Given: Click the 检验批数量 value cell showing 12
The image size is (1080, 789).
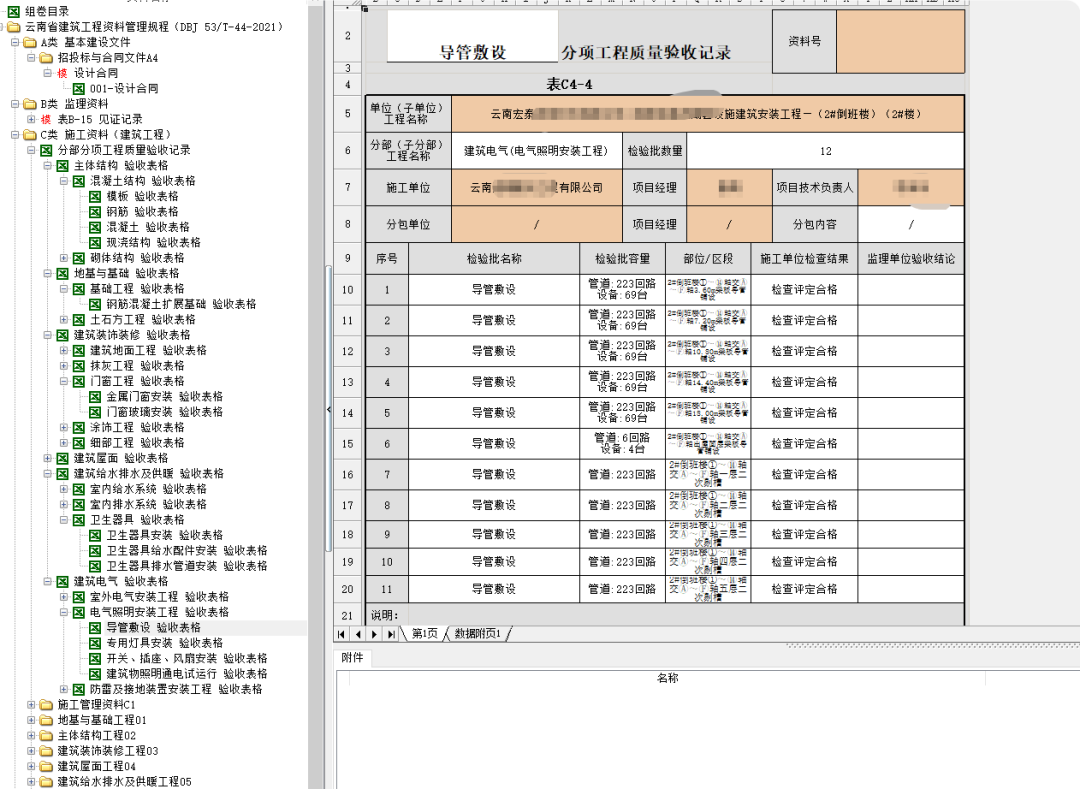Looking at the screenshot, I should point(826,151).
